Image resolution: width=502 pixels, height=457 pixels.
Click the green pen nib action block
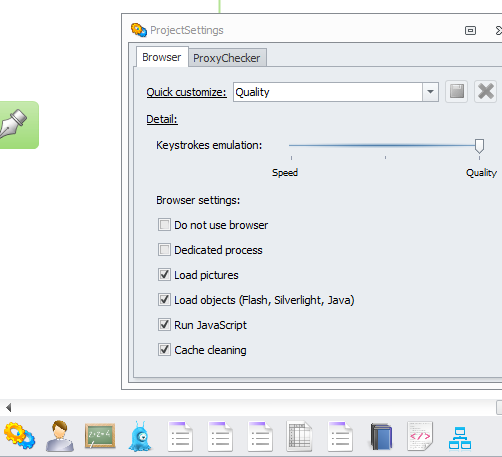click(x=19, y=125)
